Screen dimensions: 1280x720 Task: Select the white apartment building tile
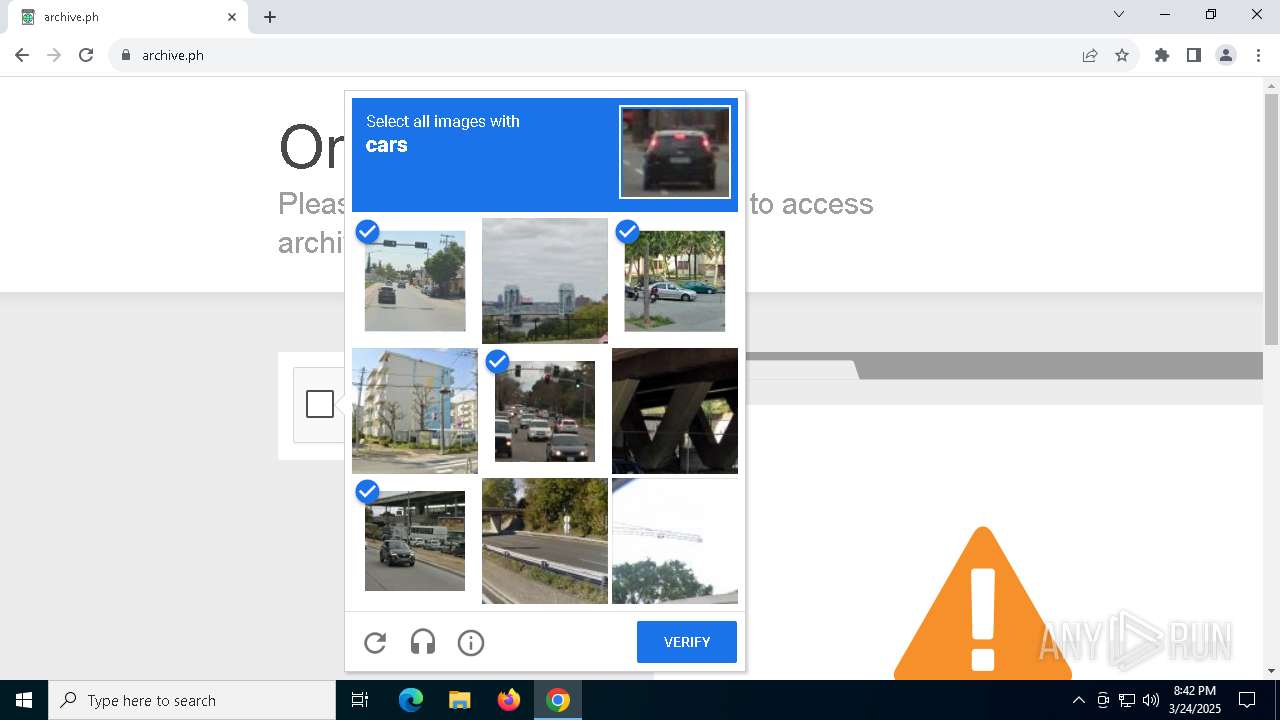415,411
